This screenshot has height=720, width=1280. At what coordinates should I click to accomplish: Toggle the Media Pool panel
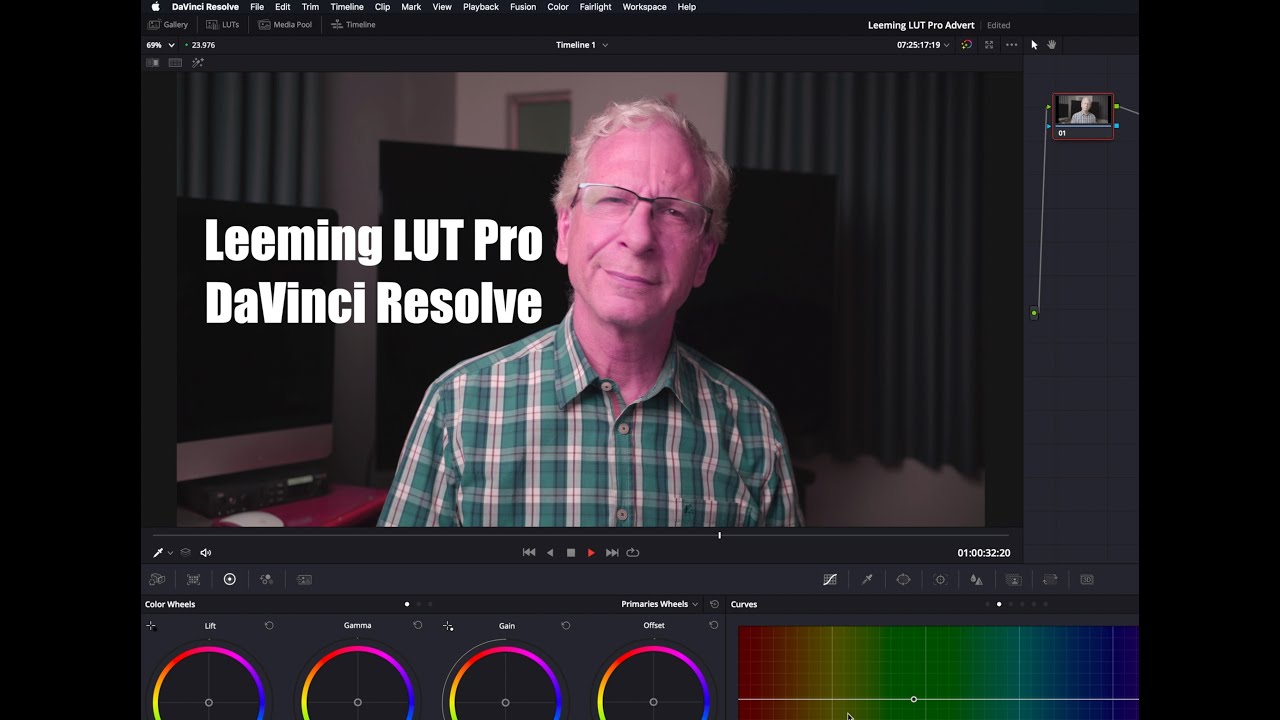pyautogui.click(x=285, y=24)
